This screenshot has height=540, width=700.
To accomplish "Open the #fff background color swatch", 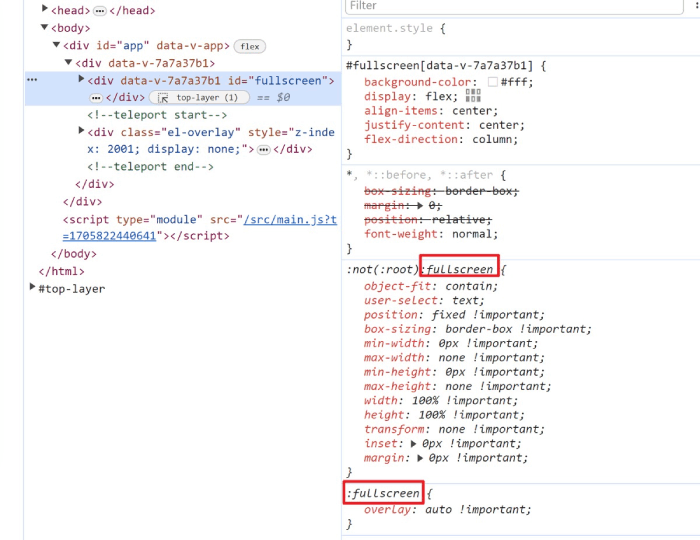I will 493,82.
